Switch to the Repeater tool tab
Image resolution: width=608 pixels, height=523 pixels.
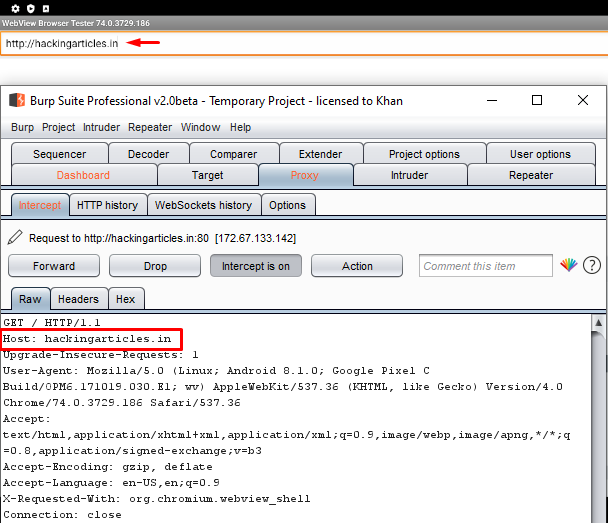point(531,175)
